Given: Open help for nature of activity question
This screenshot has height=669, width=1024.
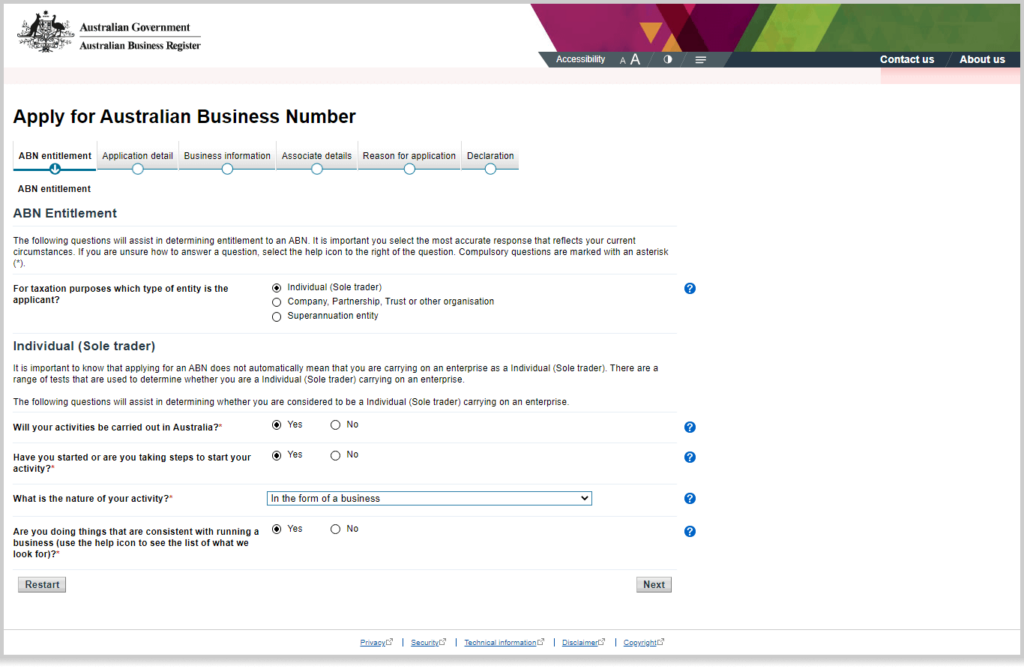Looking at the screenshot, I should pyautogui.click(x=689, y=498).
